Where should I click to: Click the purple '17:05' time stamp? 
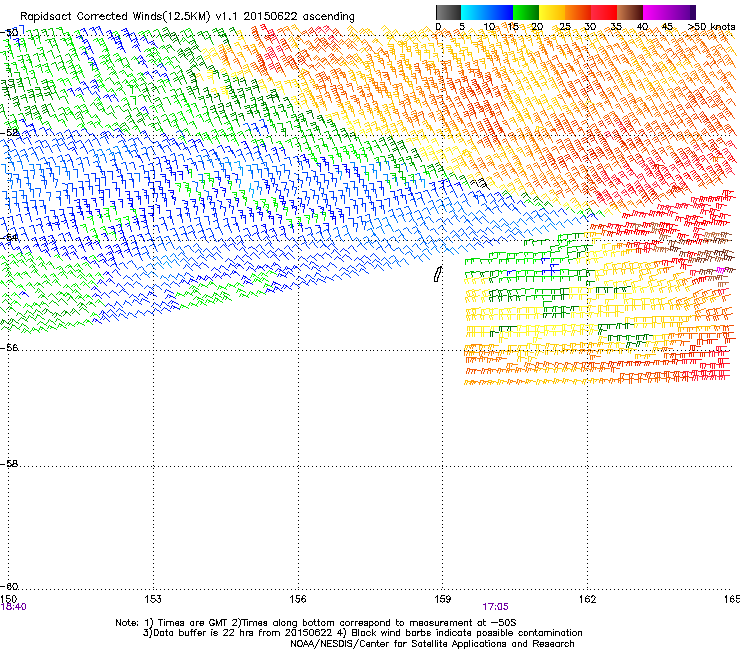point(495,607)
